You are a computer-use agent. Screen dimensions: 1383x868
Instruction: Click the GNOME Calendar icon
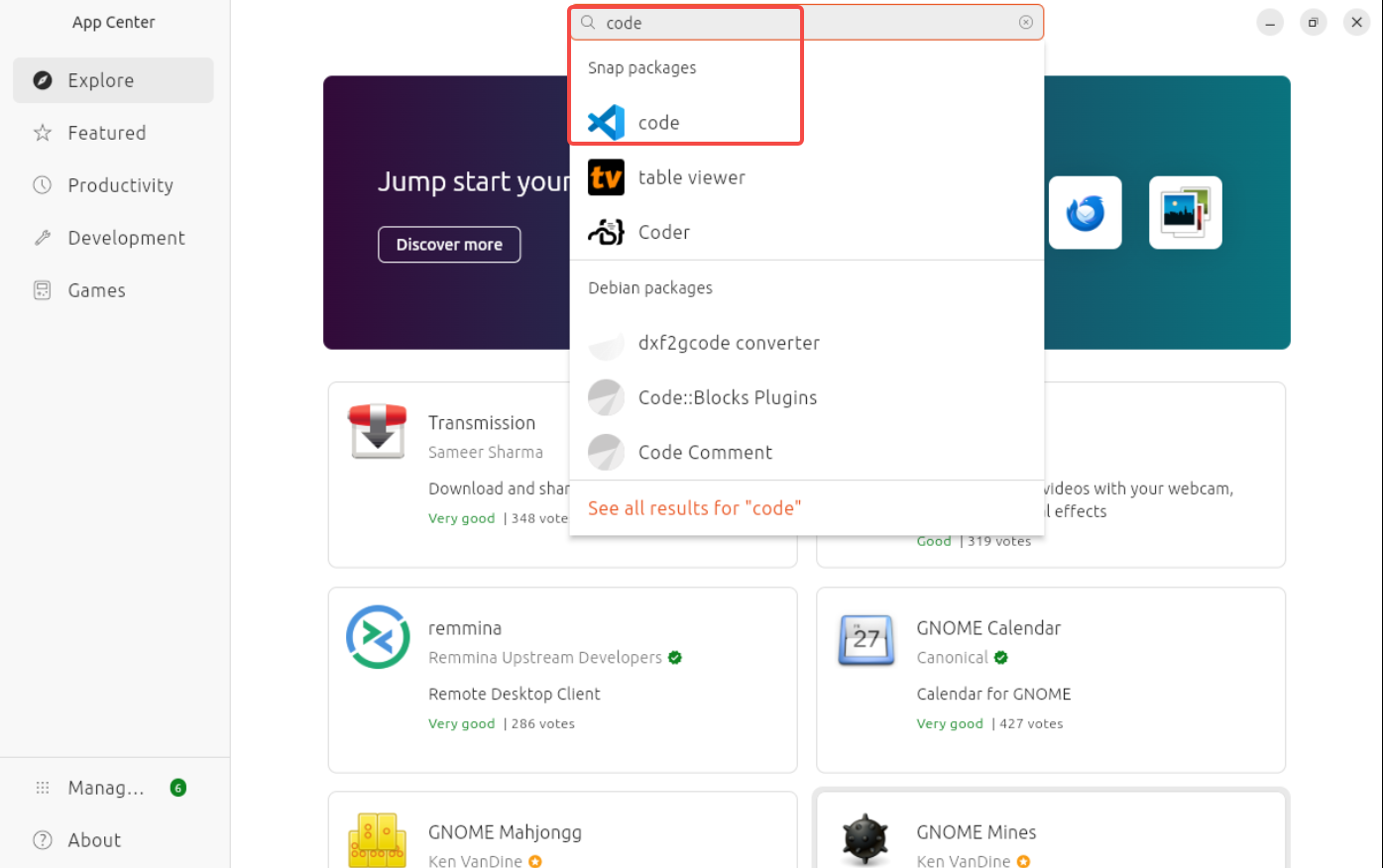pyautogui.click(x=865, y=639)
